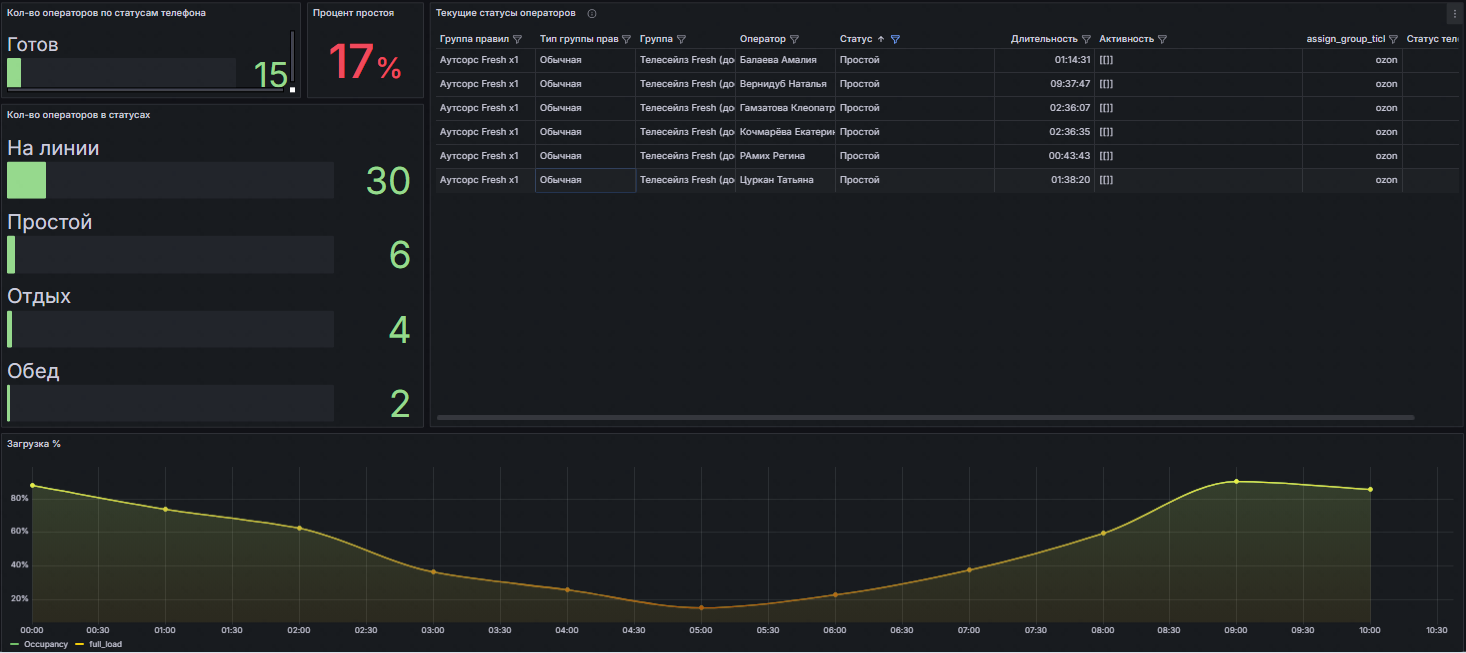Viewport: 1466px width, 653px height.
Task: Click operator cell Кочмарёва Екатерин
Action: [x=785, y=132]
